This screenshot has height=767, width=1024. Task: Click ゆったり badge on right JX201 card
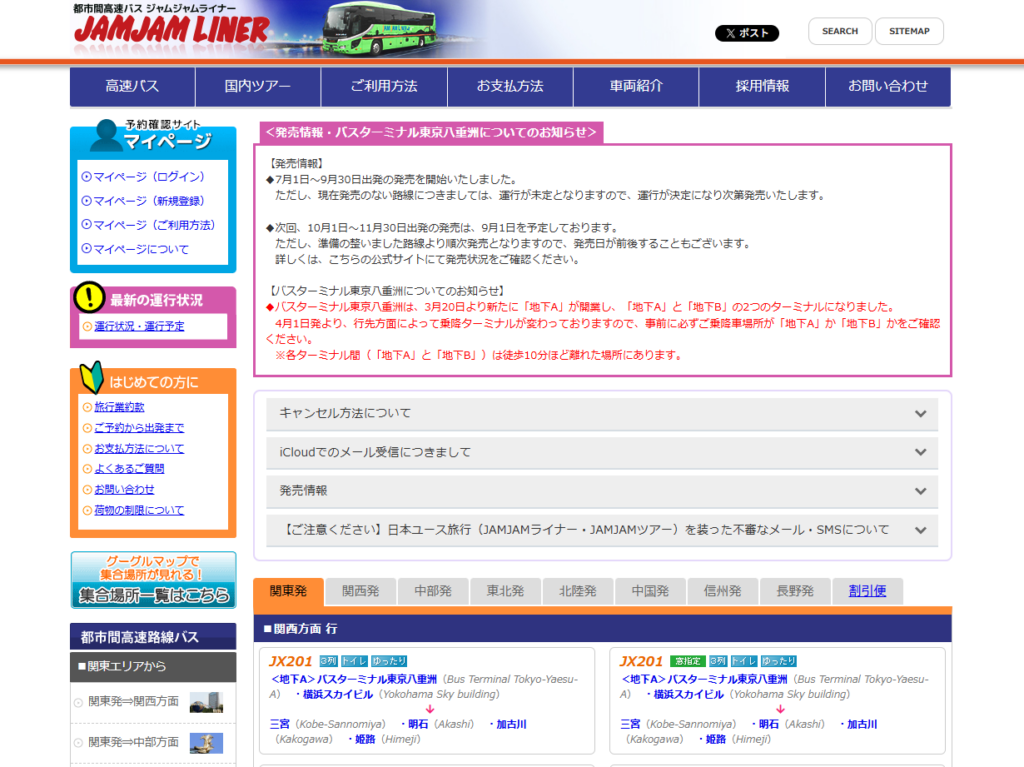pyautogui.click(x=778, y=662)
